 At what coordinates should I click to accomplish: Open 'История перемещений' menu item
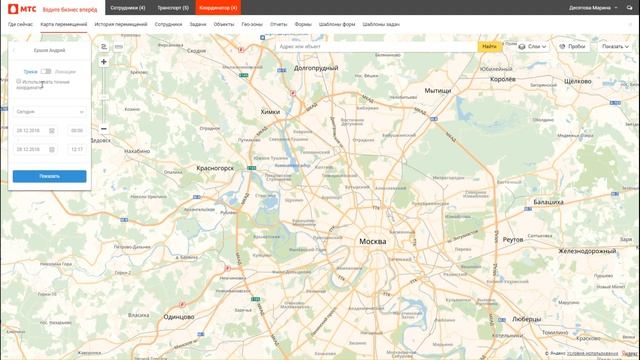121,24
